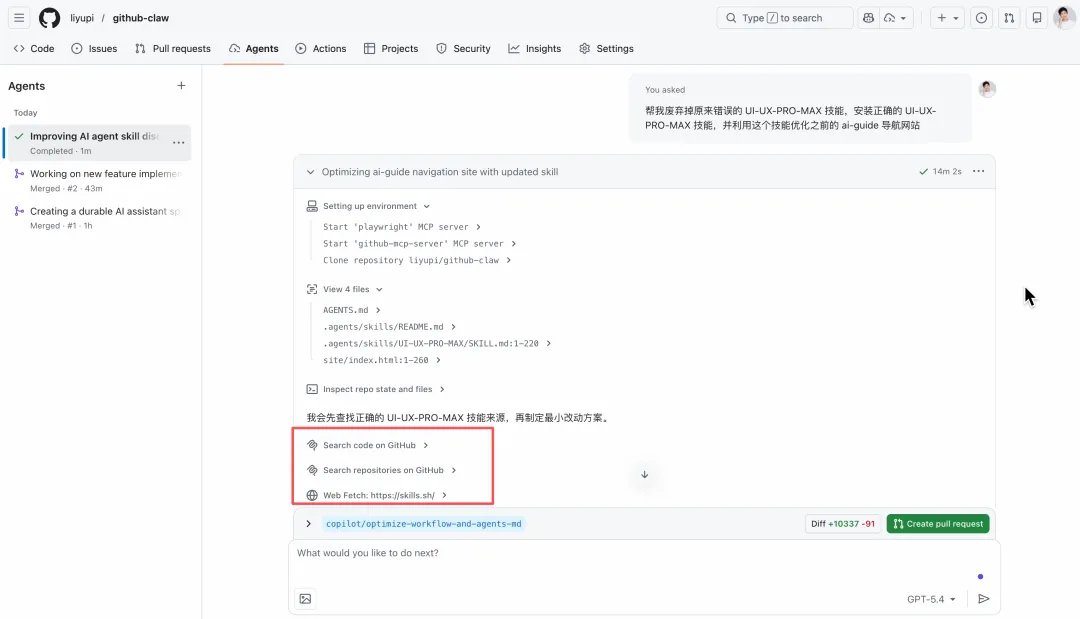Click the plus icon to add new agent session
Viewport: 1080px width, 619px height.
pyautogui.click(x=181, y=86)
